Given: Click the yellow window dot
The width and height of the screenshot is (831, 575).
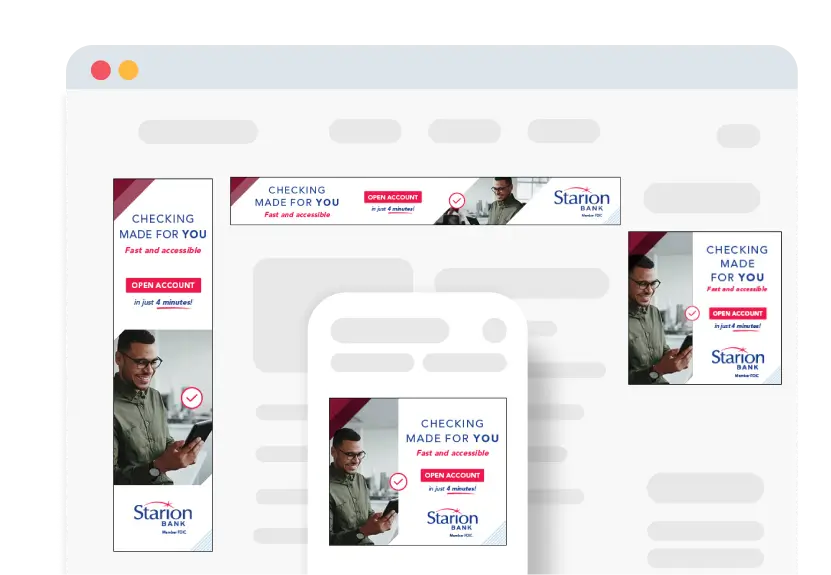Looking at the screenshot, I should coord(128,70).
